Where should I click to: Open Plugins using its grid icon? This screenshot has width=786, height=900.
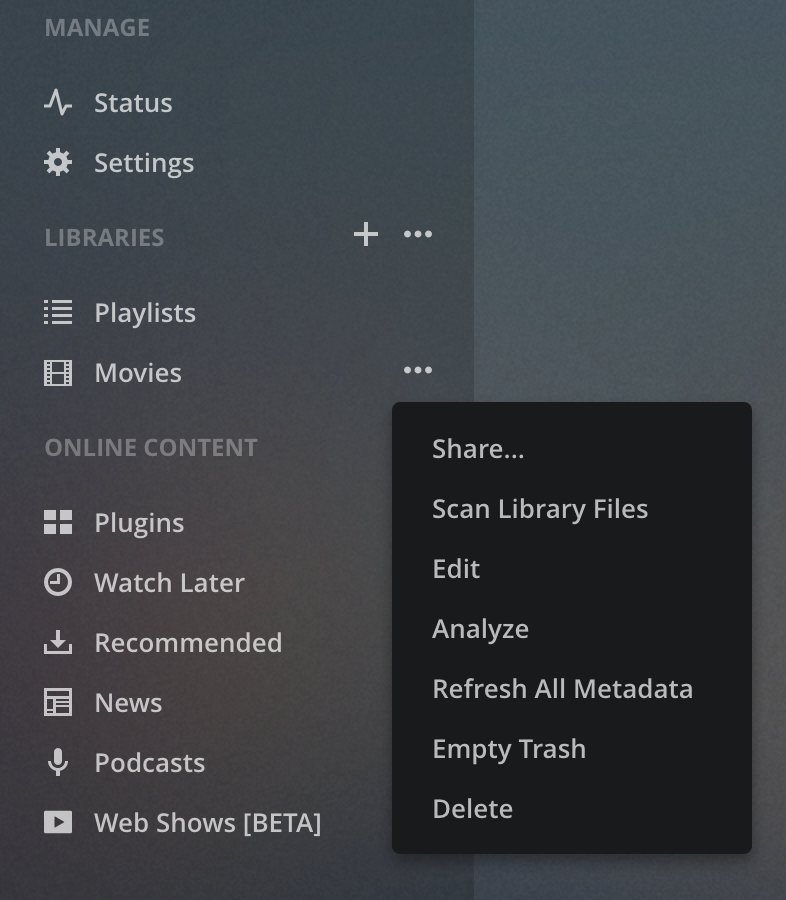[58, 522]
